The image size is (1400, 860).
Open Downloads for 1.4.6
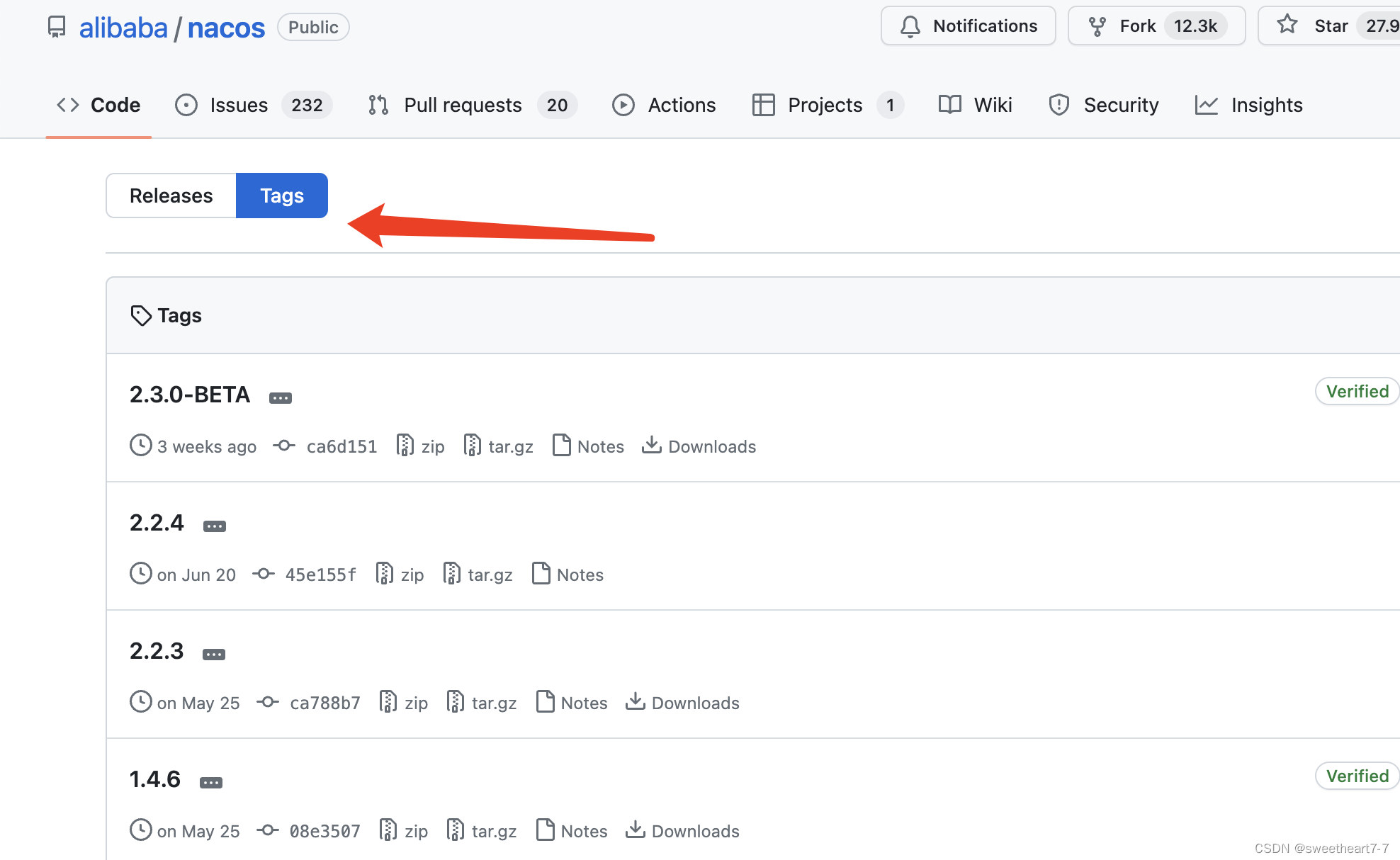point(683,831)
